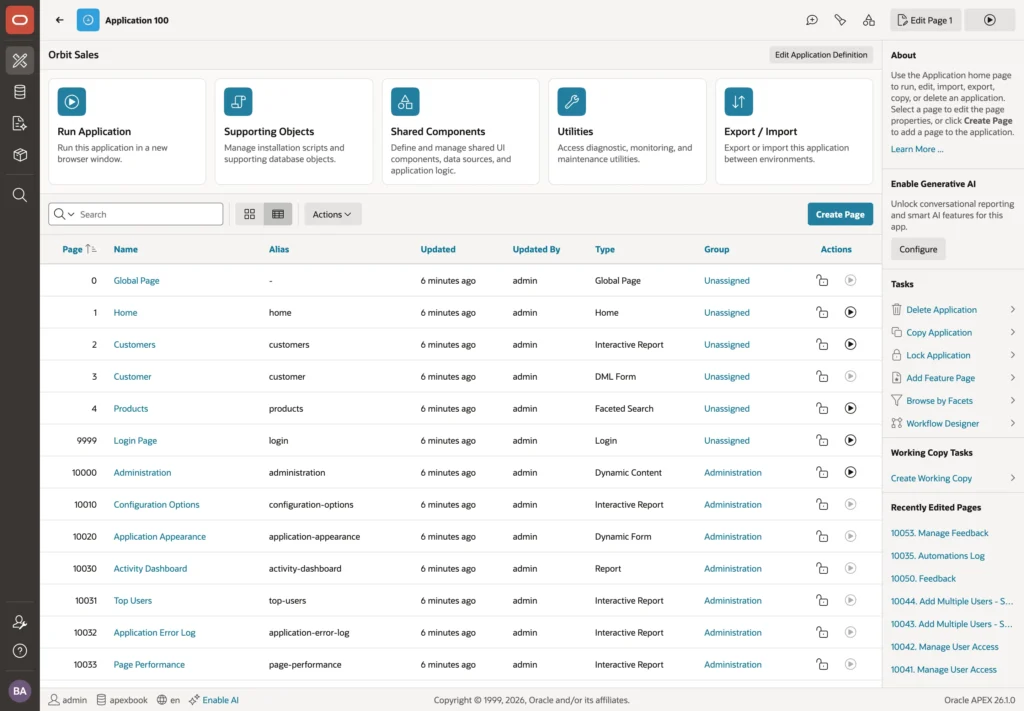Expand Workflow Designer chevron
Screen dimensions: 1024x711
point(1012,423)
